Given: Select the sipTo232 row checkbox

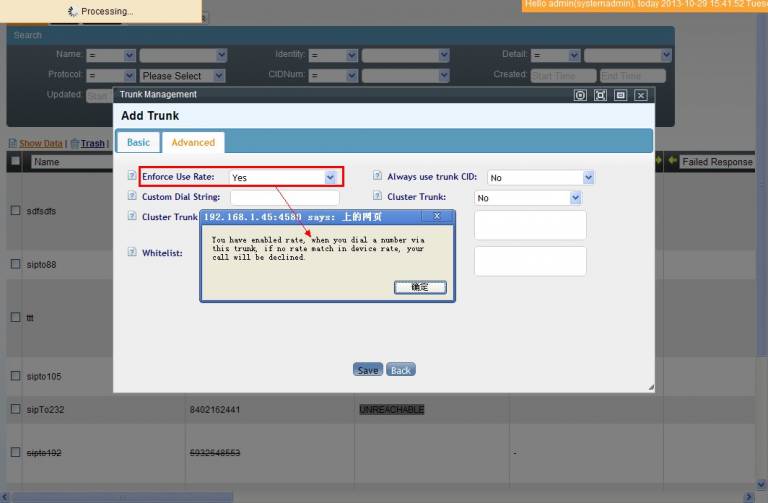Looking at the screenshot, I should coord(15,409).
